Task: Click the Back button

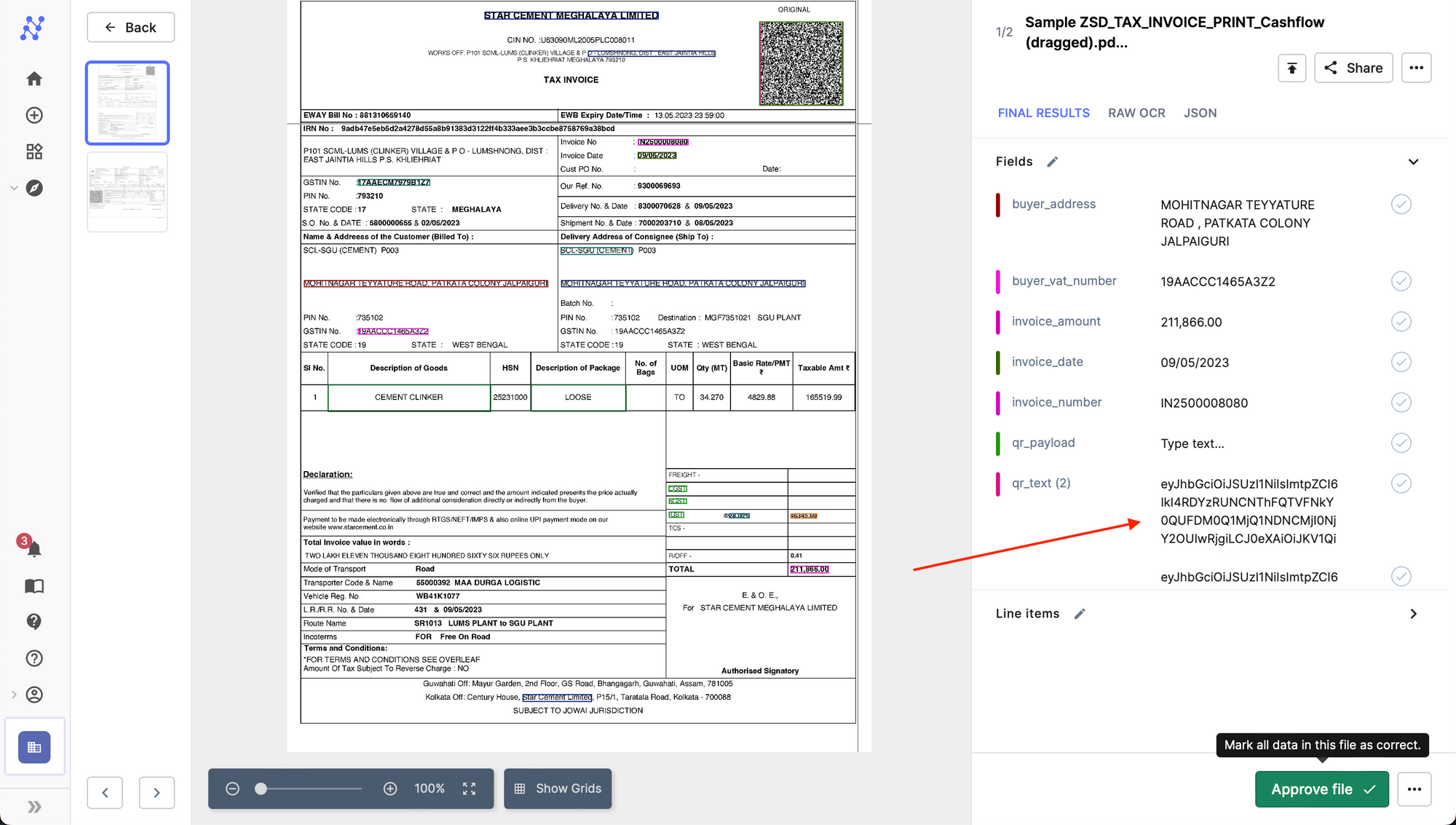Action: [x=131, y=28]
